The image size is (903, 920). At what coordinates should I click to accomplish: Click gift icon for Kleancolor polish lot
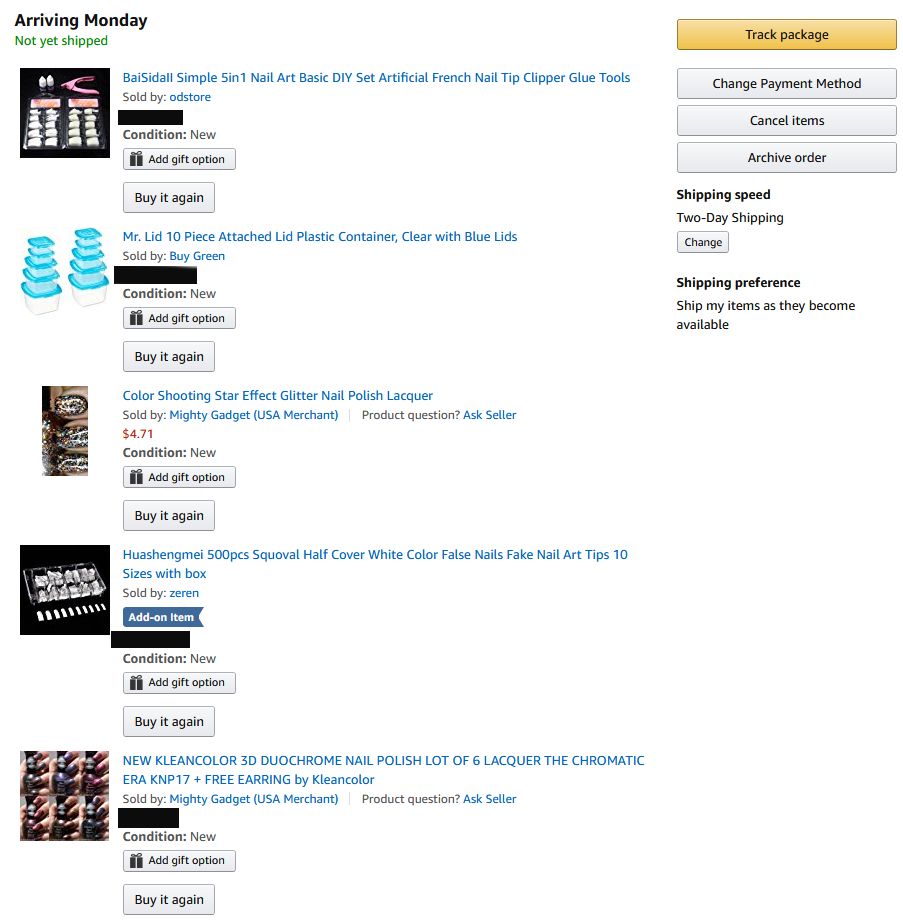137,861
